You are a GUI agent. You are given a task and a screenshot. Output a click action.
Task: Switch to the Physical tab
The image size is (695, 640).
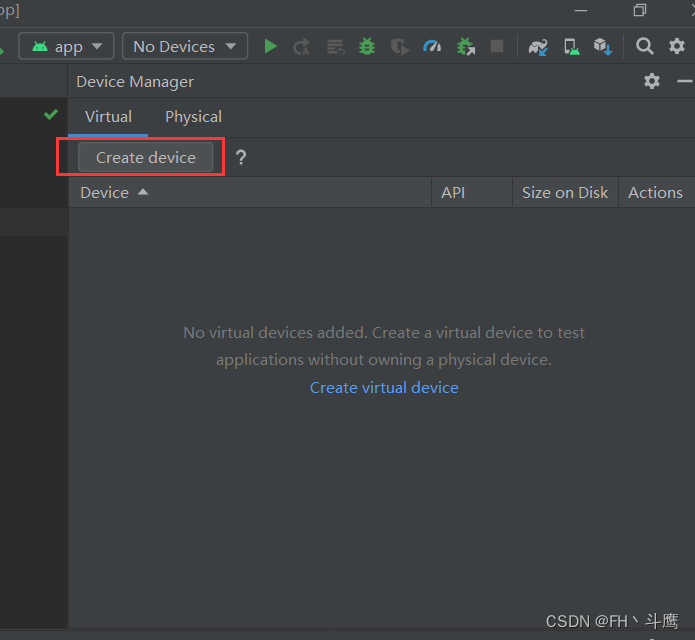point(193,117)
